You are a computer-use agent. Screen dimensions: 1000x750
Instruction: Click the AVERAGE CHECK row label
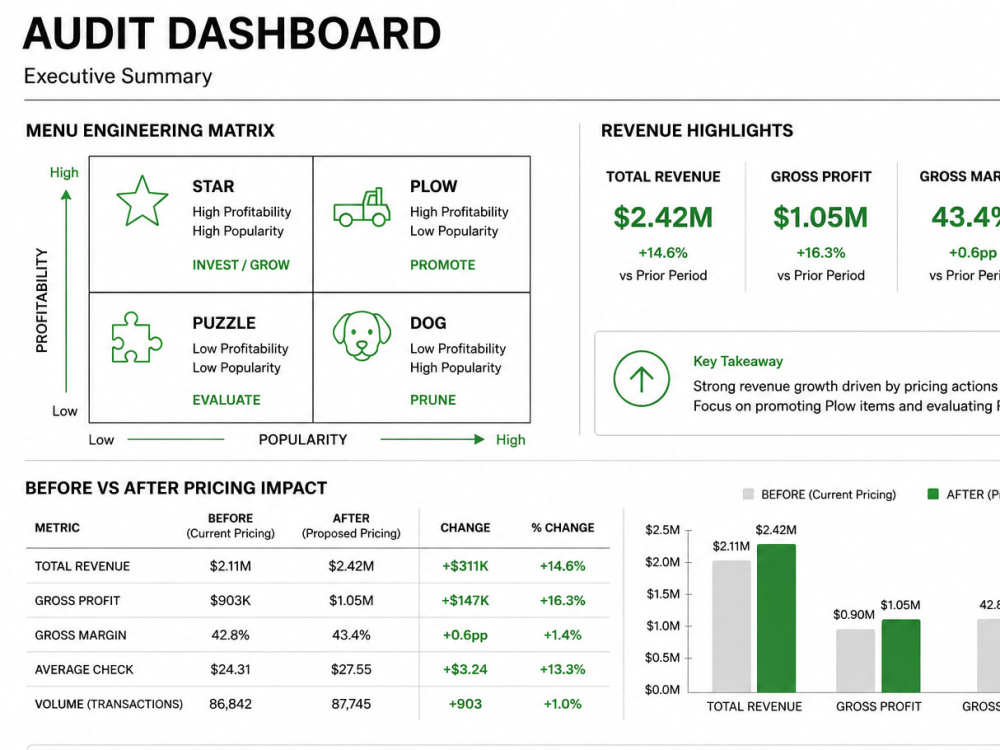pos(84,670)
